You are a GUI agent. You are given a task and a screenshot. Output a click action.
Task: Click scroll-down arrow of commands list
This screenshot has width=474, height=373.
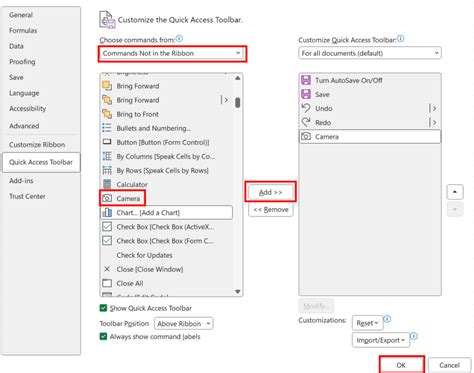(x=238, y=291)
